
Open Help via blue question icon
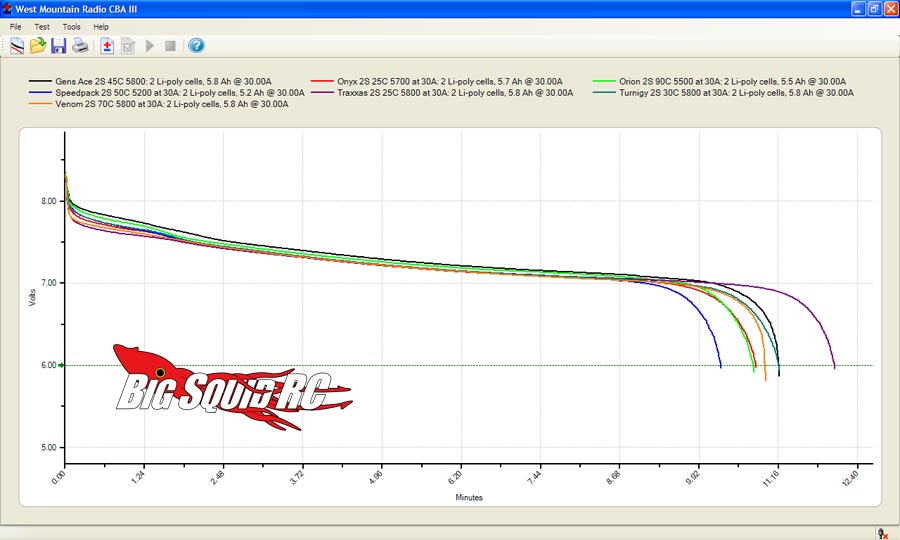[196, 45]
